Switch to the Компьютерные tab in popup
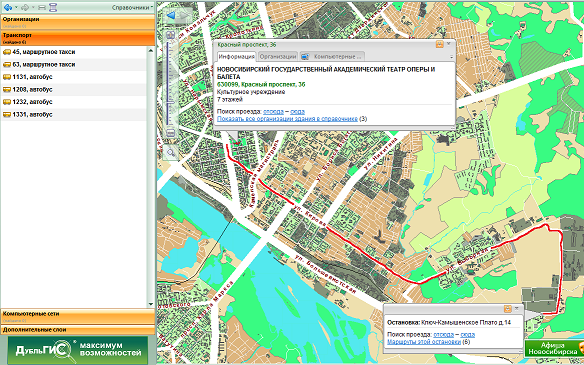The image size is (584, 365). pyautogui.click(x=332, y=57)
